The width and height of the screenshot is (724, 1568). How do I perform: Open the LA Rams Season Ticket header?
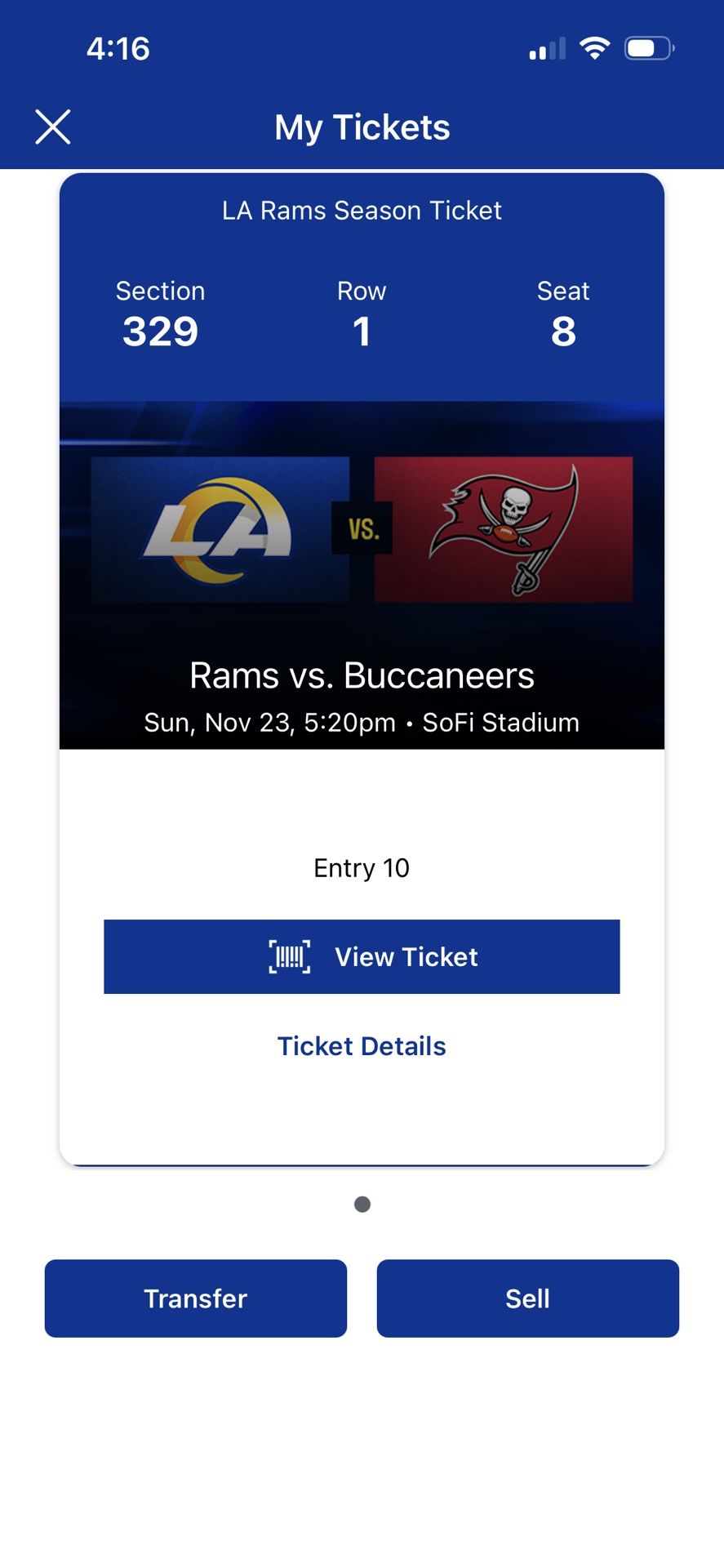(362, 210)
